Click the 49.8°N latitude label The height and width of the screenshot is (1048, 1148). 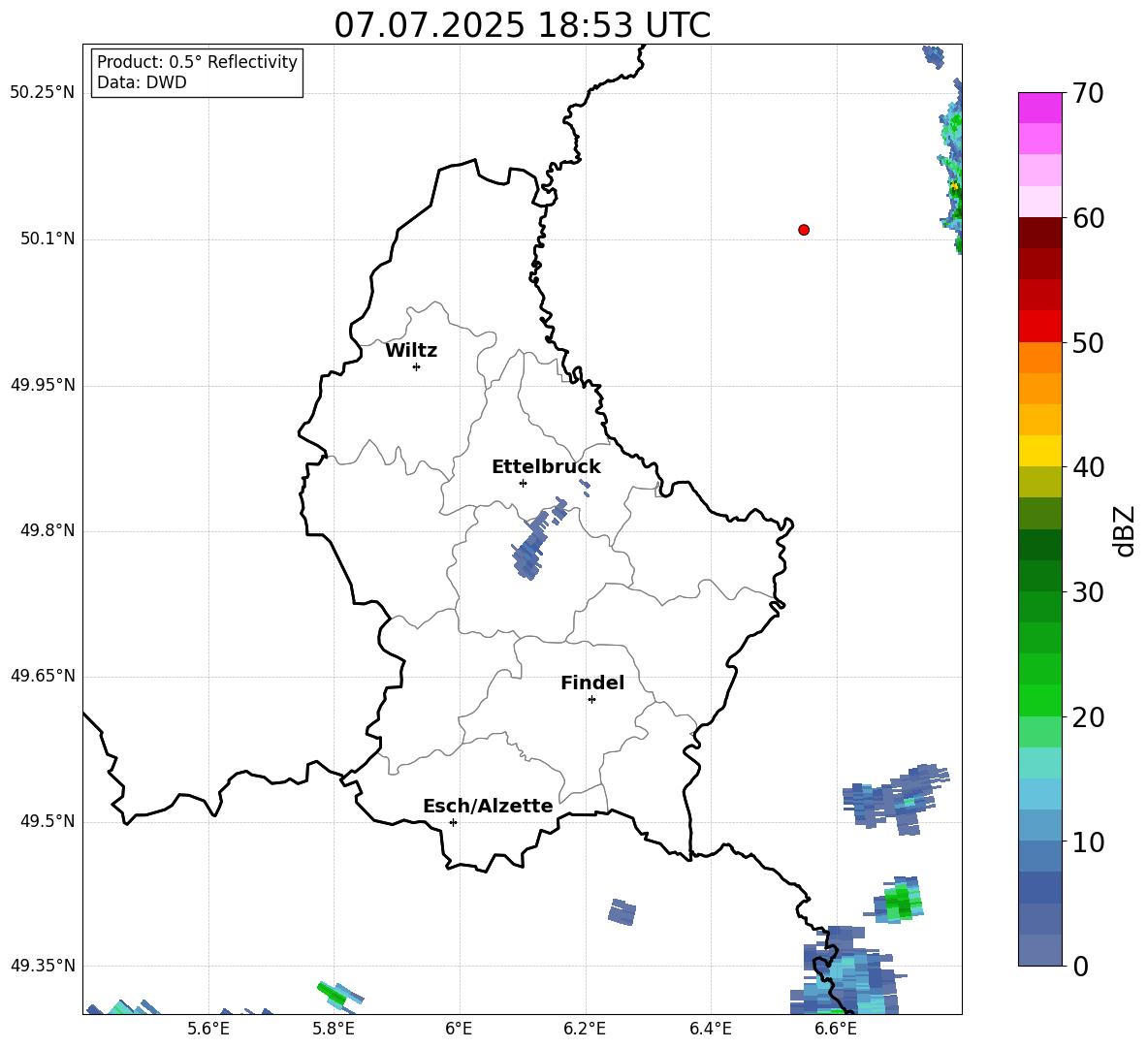(x=48, y=530)
